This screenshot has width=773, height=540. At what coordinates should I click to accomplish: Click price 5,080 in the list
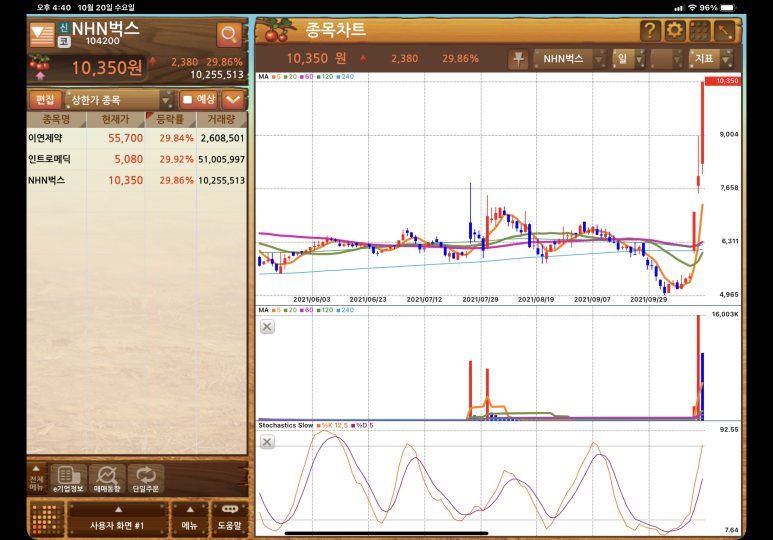(x=129, y=159)
